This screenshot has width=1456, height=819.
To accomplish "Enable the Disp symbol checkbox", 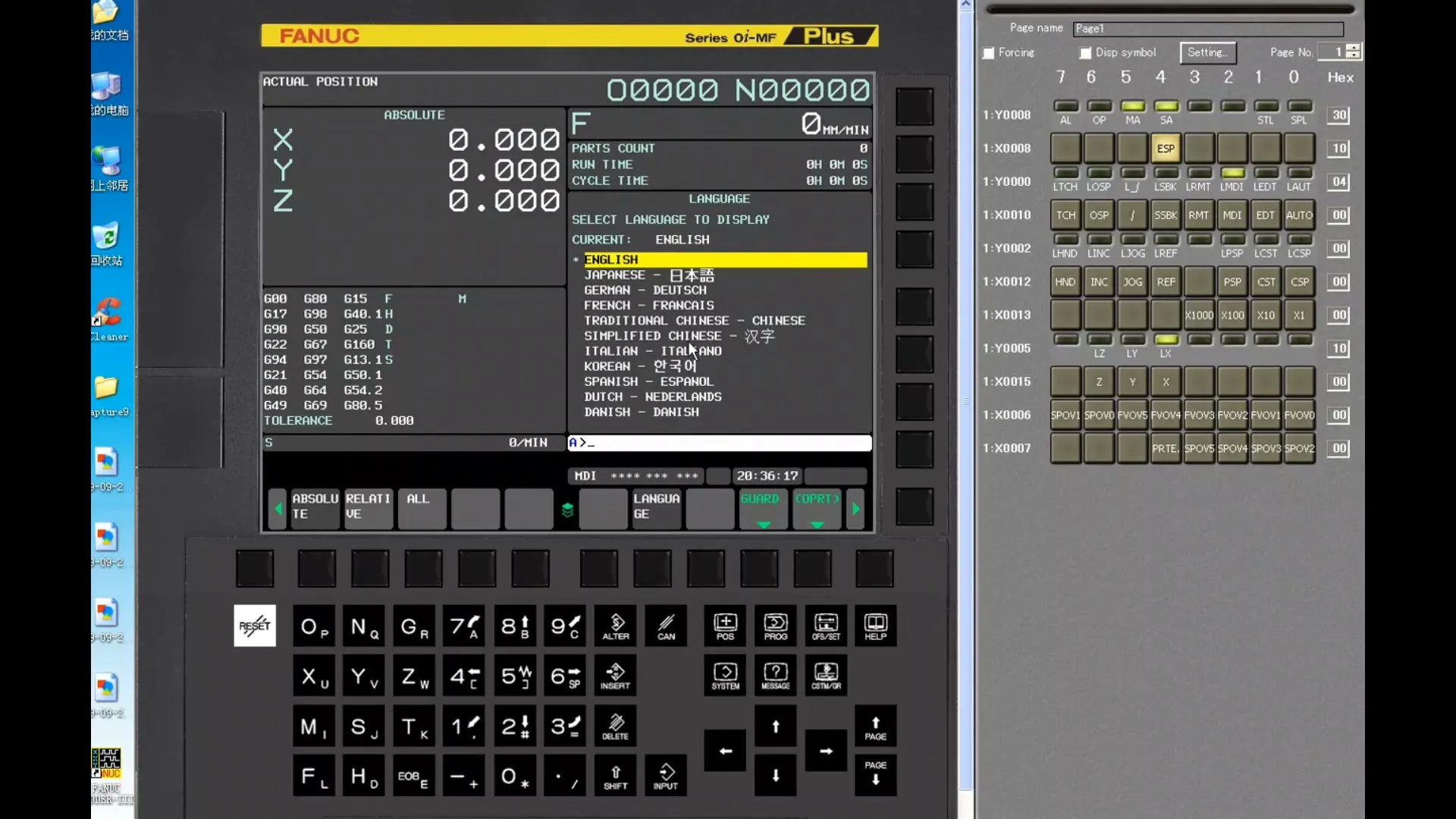I will (1086, 53).
